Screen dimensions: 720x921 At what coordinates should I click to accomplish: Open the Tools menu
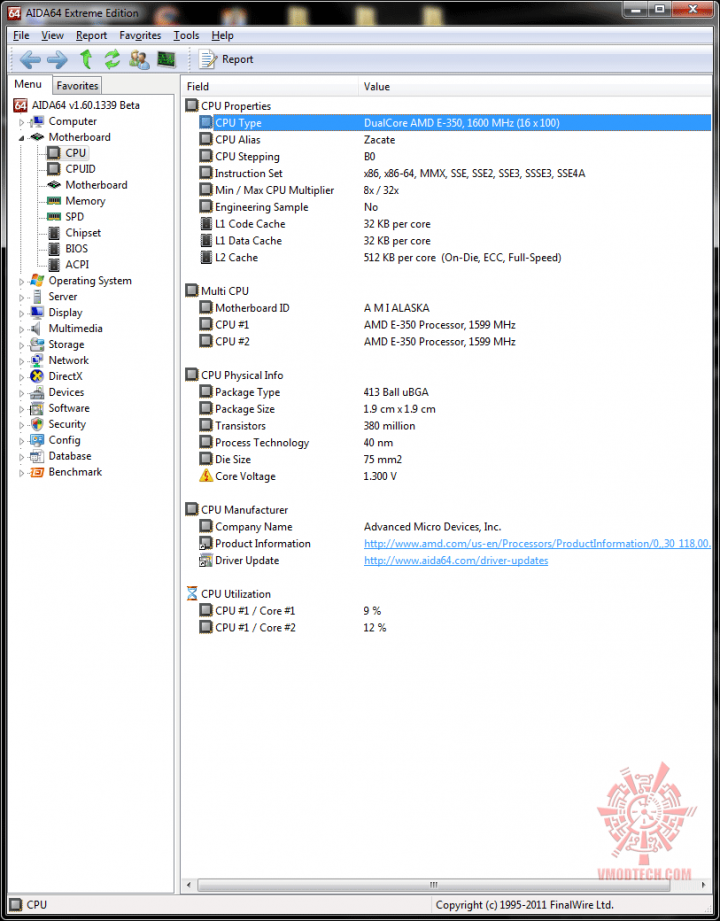pos(186,35)
